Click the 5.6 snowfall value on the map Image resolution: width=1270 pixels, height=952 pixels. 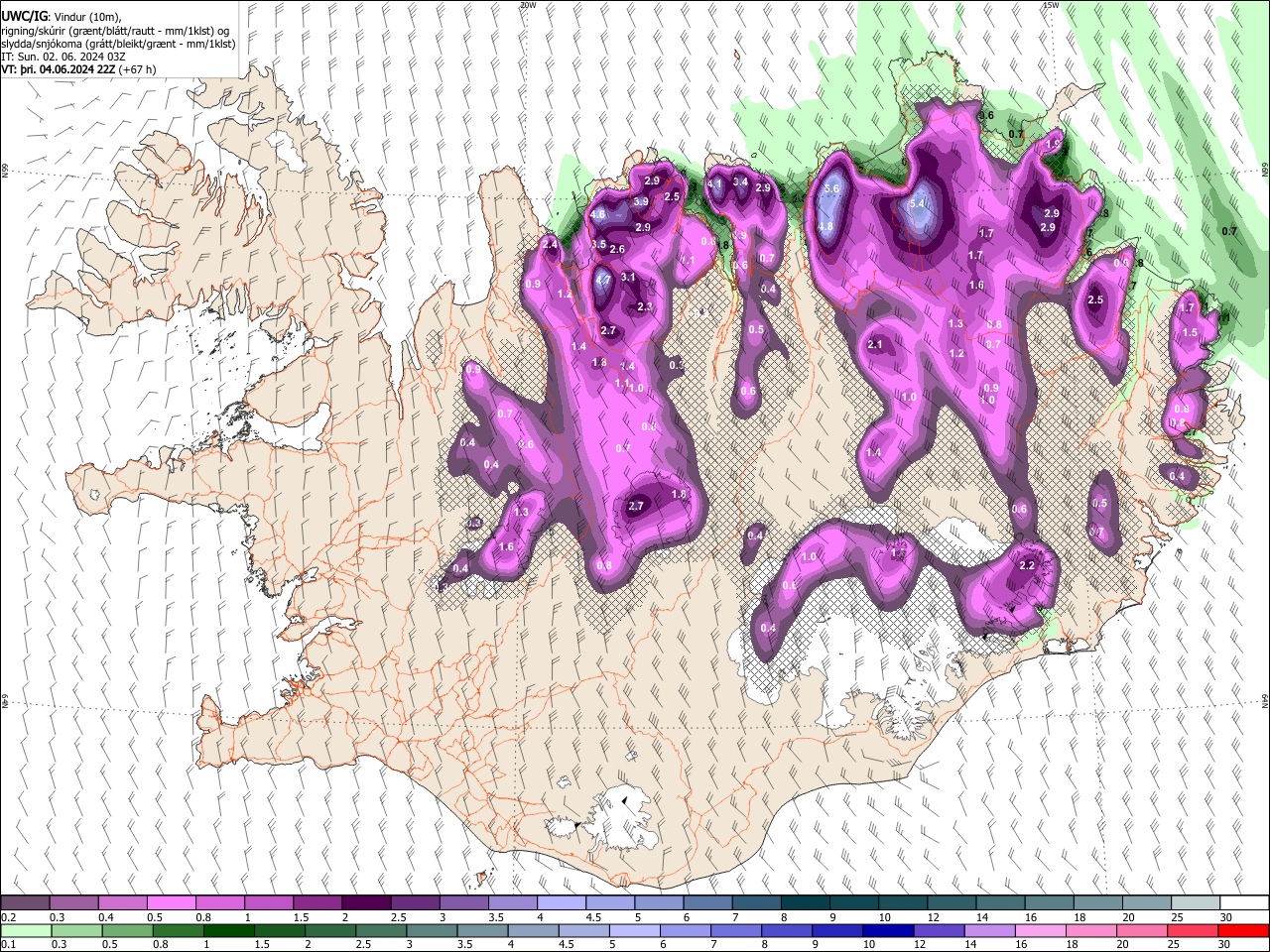(832, 189)
